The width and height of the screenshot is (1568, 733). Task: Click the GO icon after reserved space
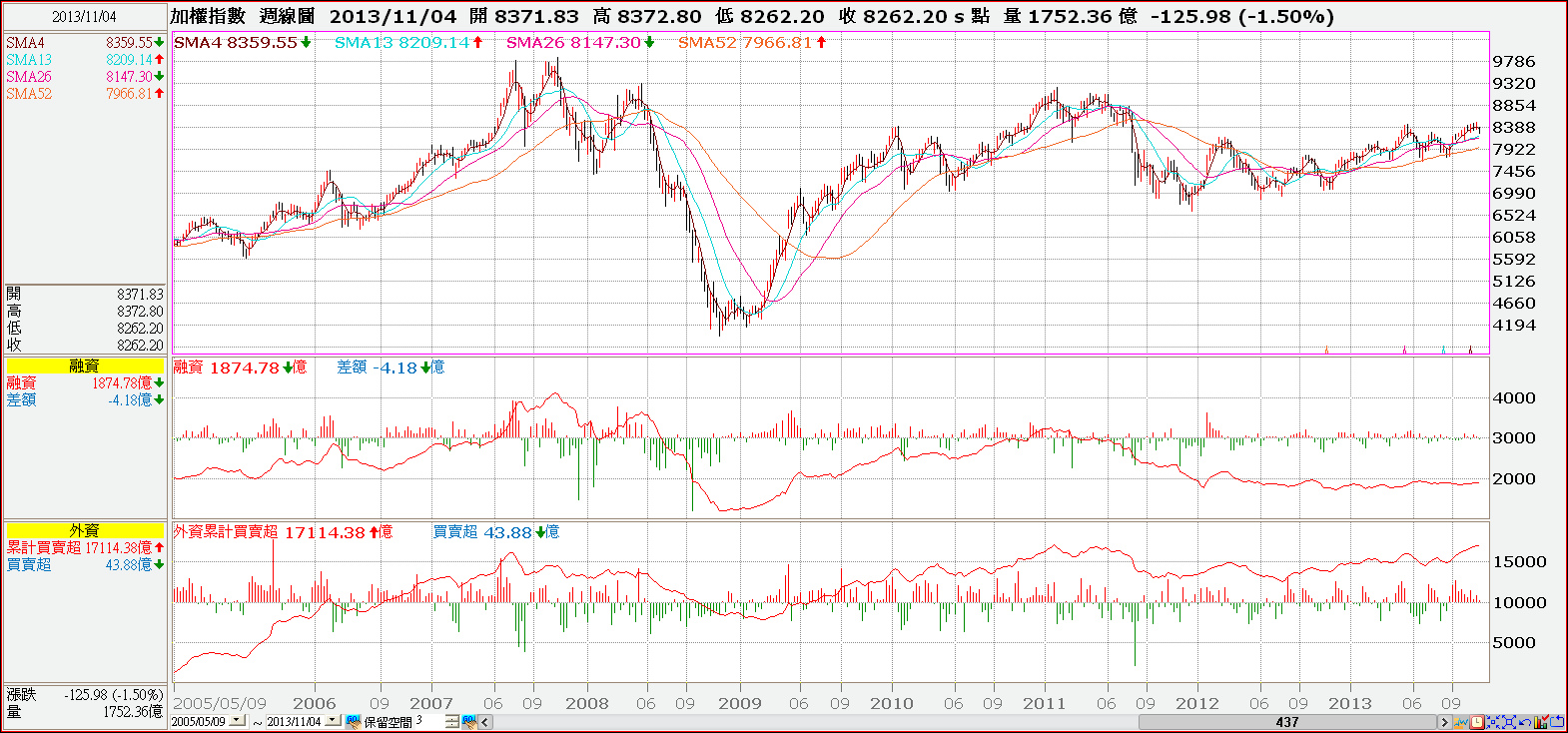469,721
